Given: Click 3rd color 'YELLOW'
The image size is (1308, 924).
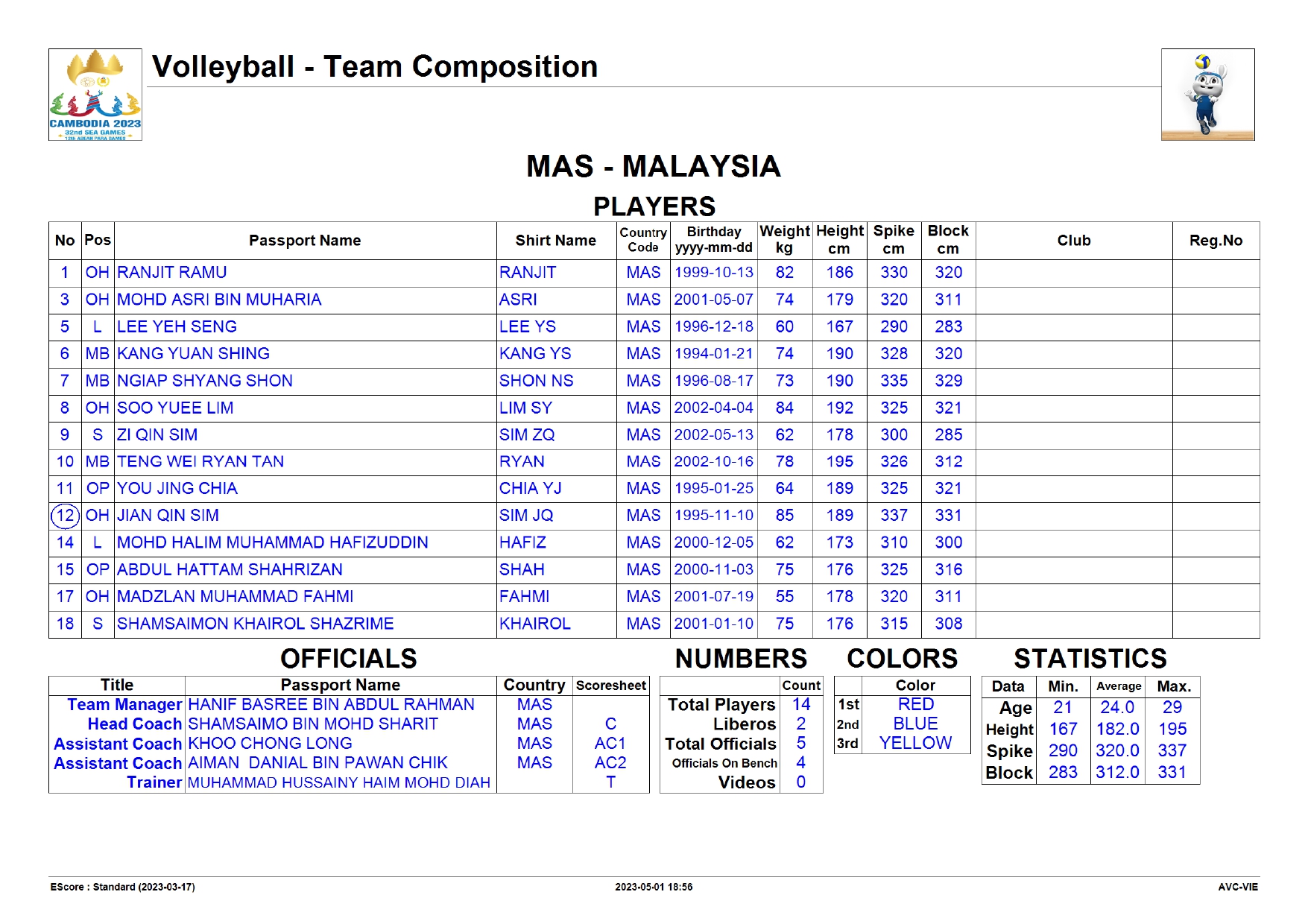Looking at the screenshot, I should [916, 744].
